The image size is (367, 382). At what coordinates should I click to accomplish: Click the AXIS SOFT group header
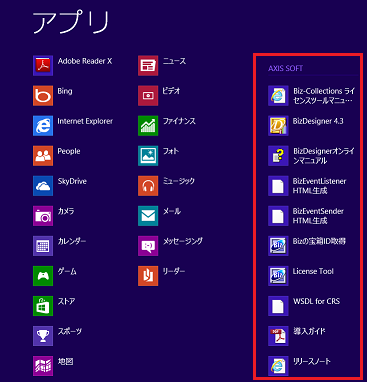286,68
